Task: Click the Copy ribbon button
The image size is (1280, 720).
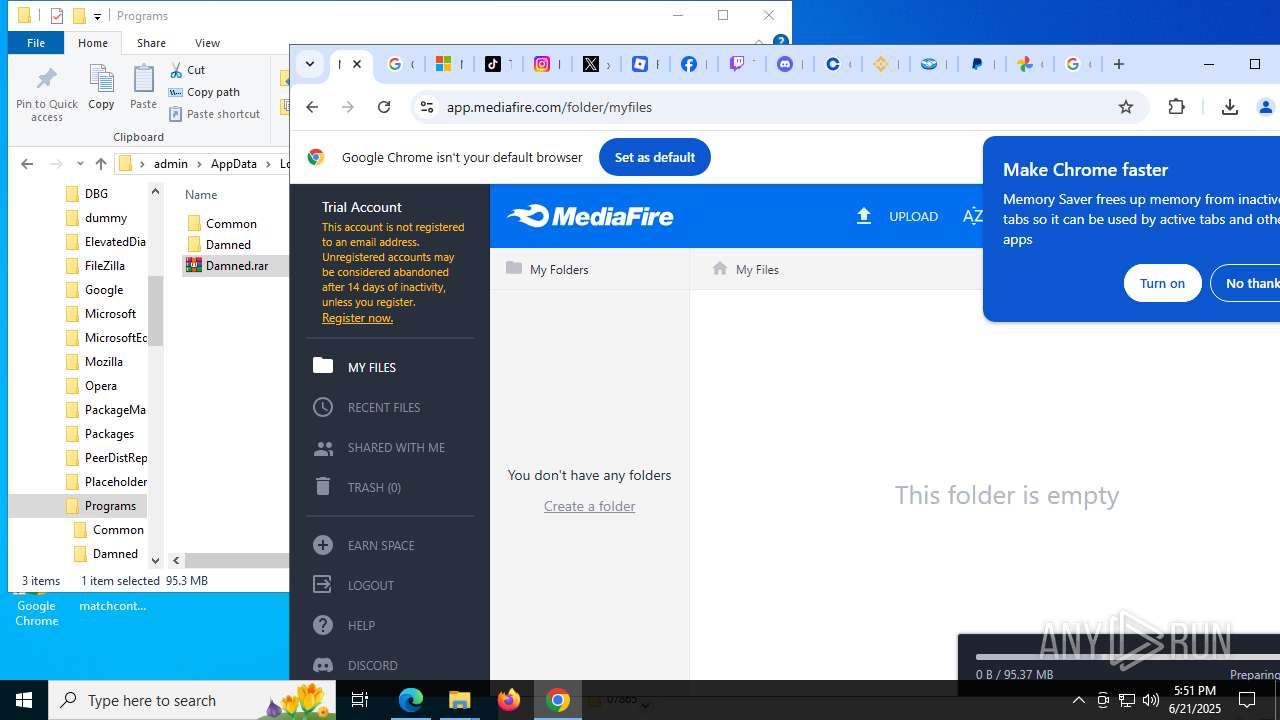Action: (x=101, y=87)
